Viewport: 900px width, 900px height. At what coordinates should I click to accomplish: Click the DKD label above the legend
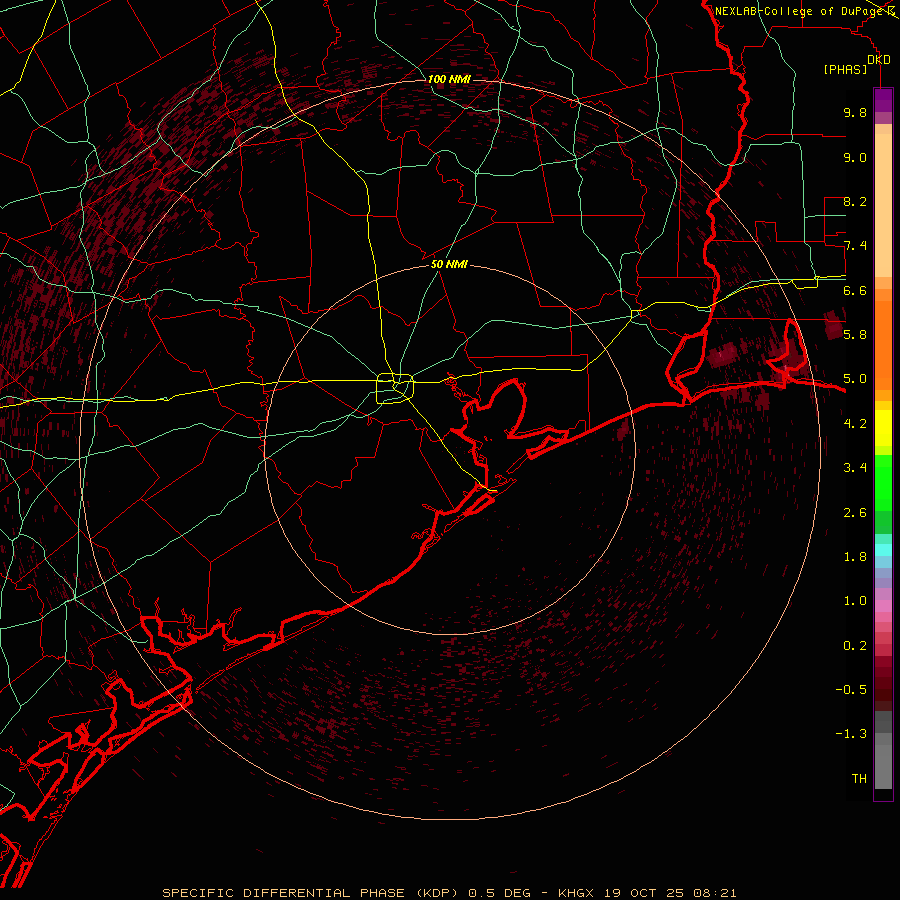point(879,60)
